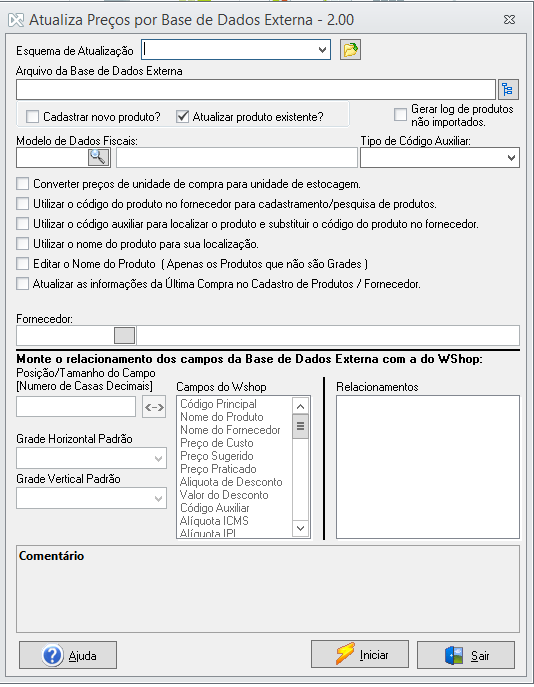Click Arquivo da Base de Dados Externa field
Viewport: 534px width, 687px height.
coord(256,90)
